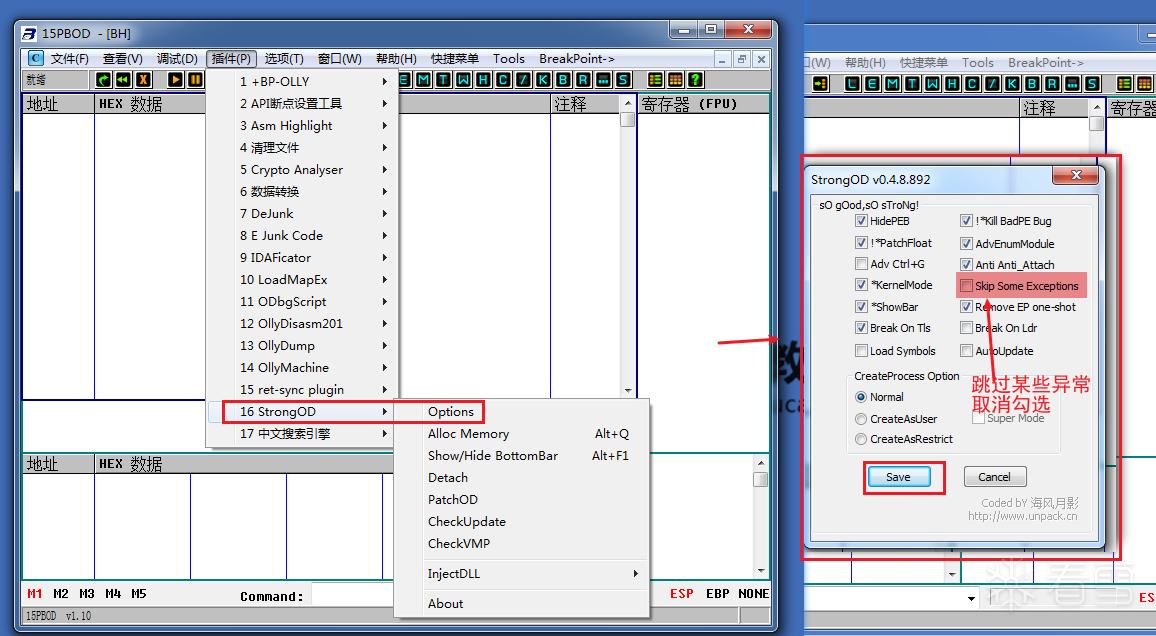The width and height of the screenshot is (1156, 636).
Task: Open Run trace via the three-dots icon, 15PBOD window
Action: [603, 80]
